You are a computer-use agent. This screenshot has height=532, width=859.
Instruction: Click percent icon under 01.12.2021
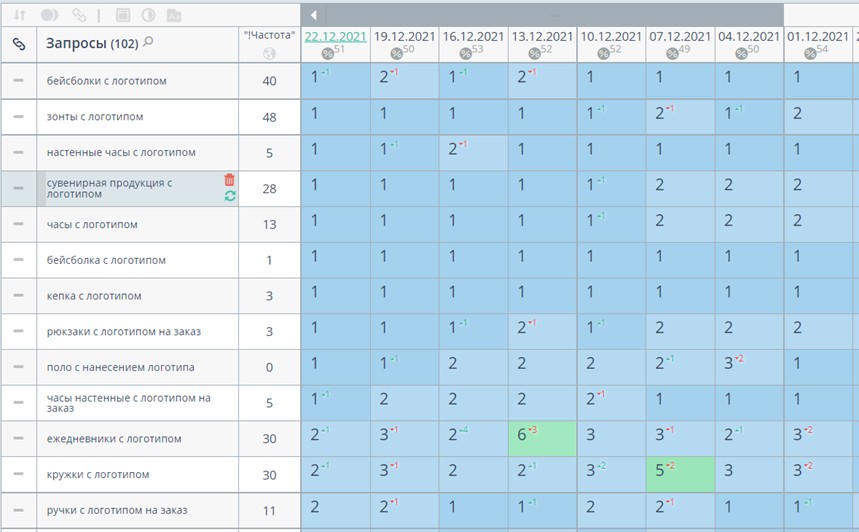pyautogui.click(x=810, y=53)
